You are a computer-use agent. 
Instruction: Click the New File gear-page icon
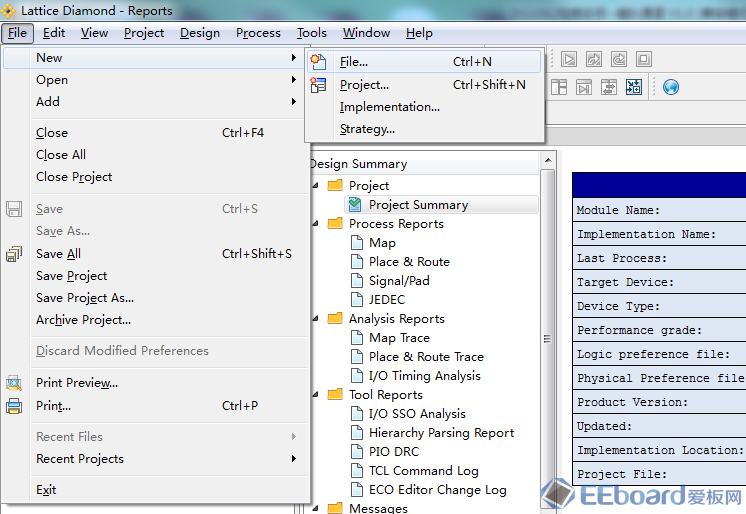pos(318,61)
